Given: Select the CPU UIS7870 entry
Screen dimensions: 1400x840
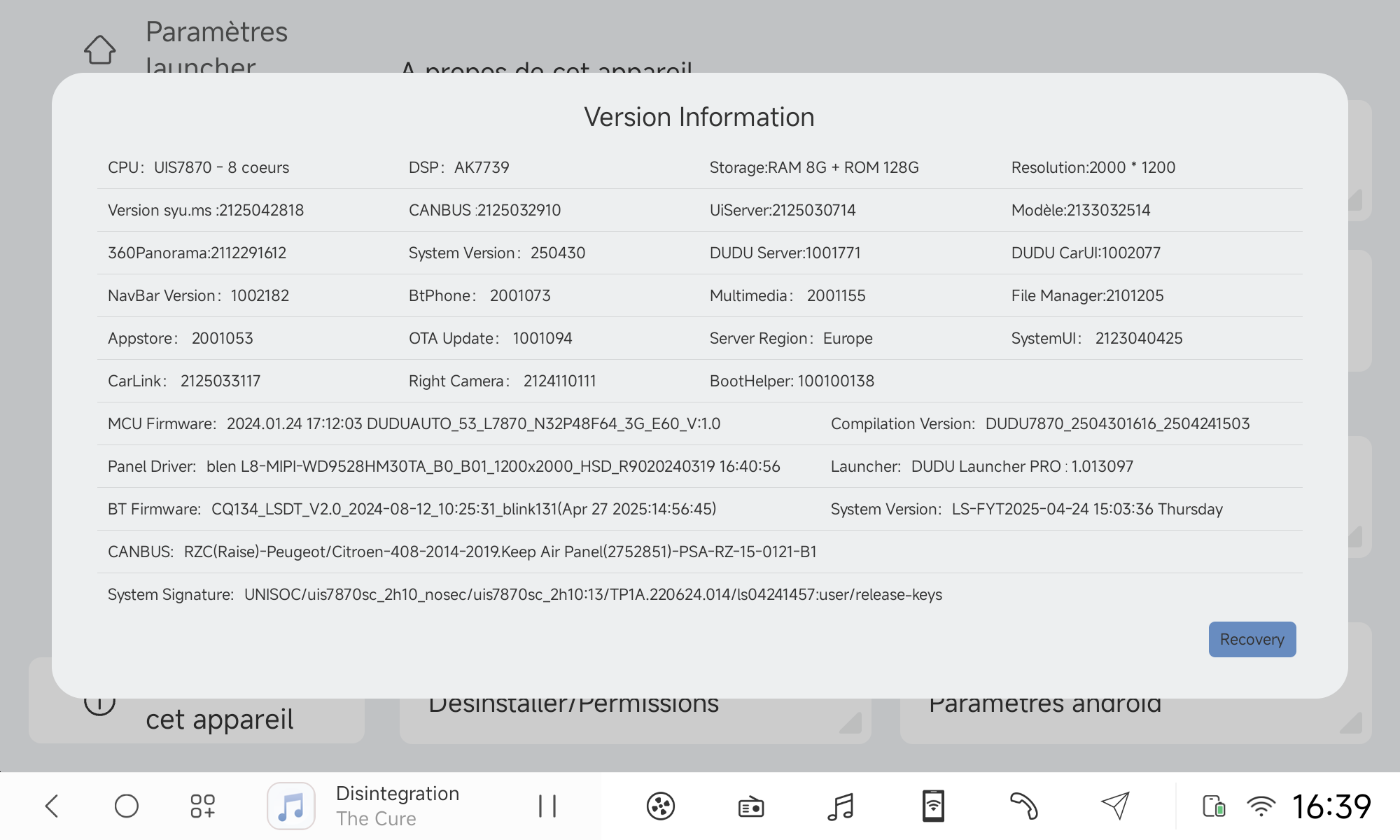Looking at the screenshot, I should 198,167.
